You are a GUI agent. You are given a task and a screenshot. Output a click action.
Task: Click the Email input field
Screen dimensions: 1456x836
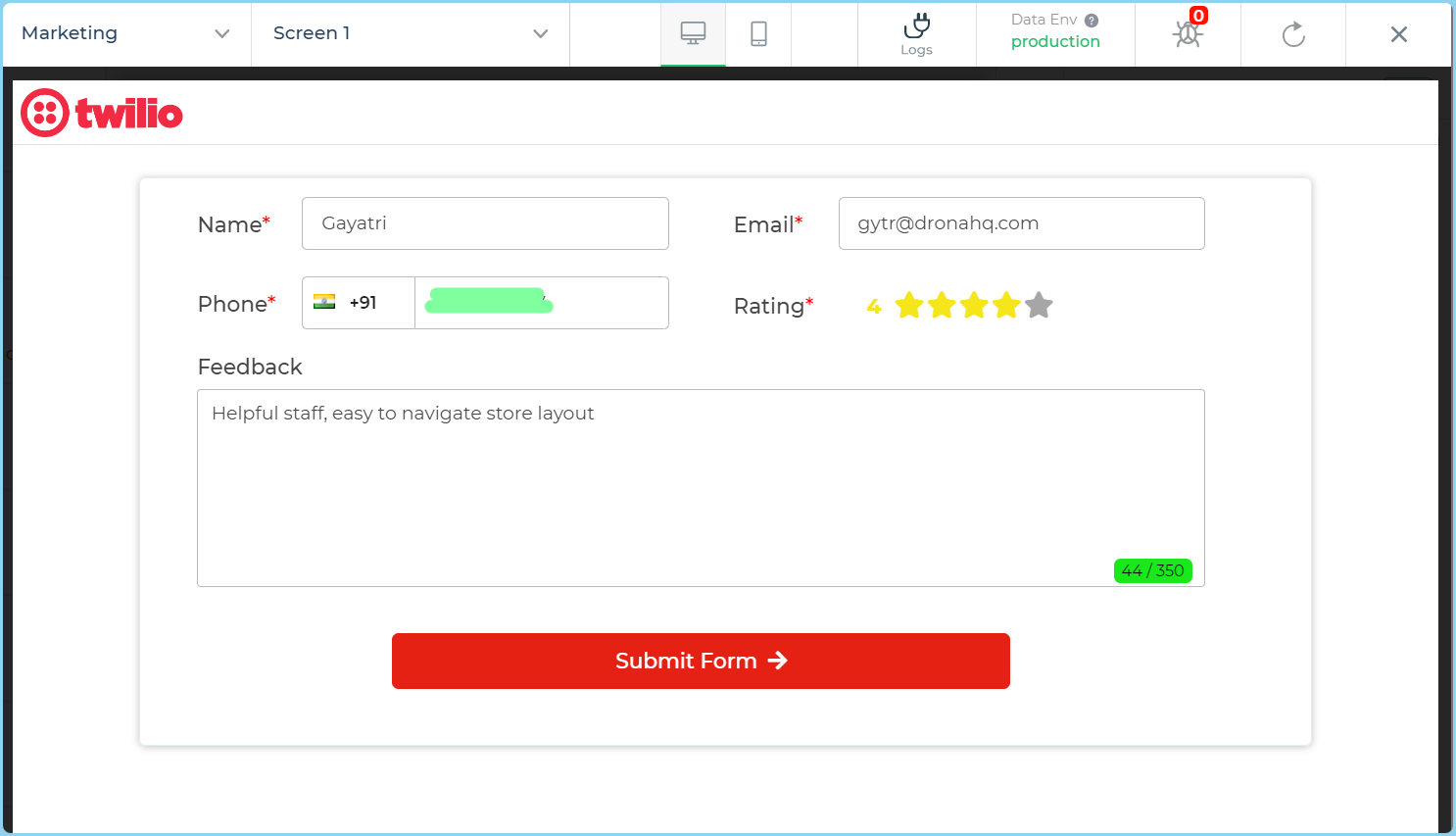coord(1021,223)
